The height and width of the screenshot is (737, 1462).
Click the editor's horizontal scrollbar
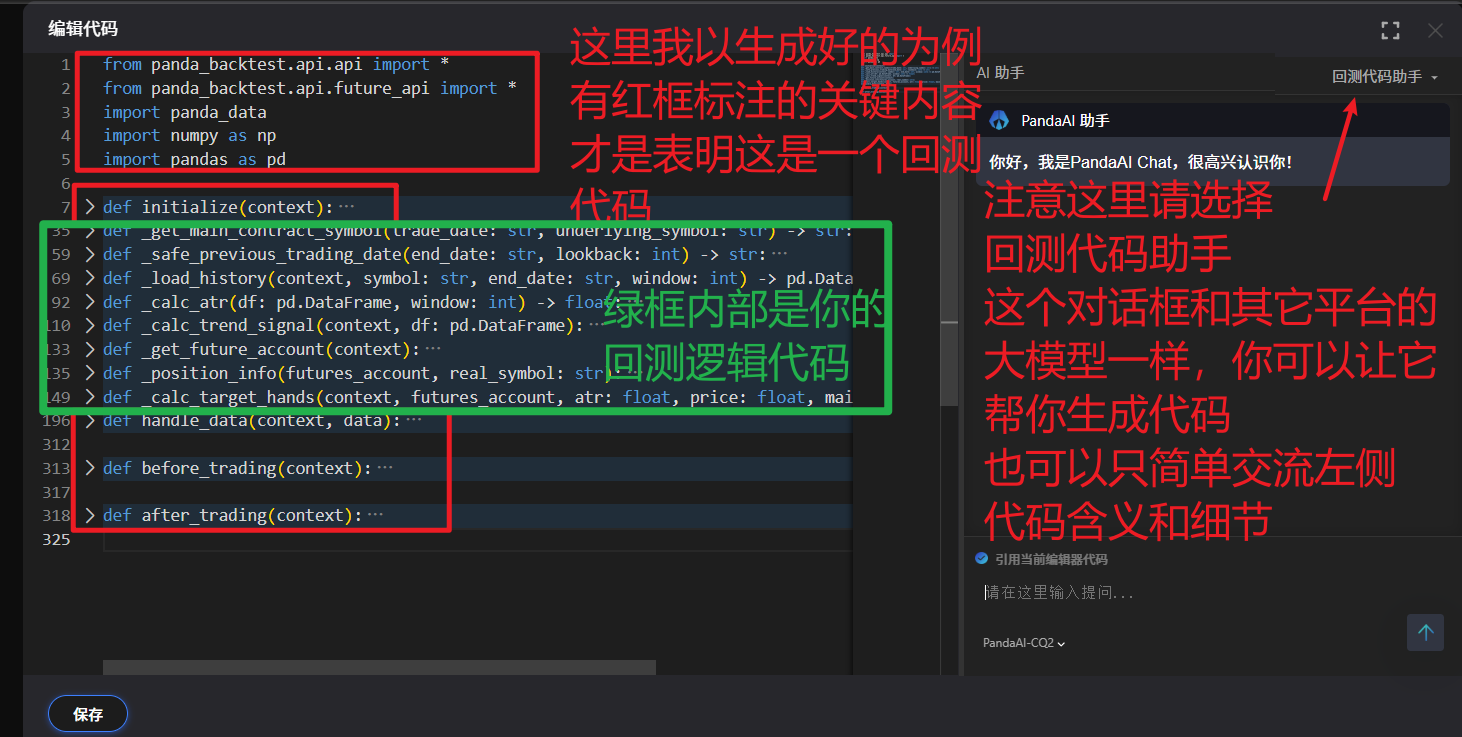pos(379,667)
